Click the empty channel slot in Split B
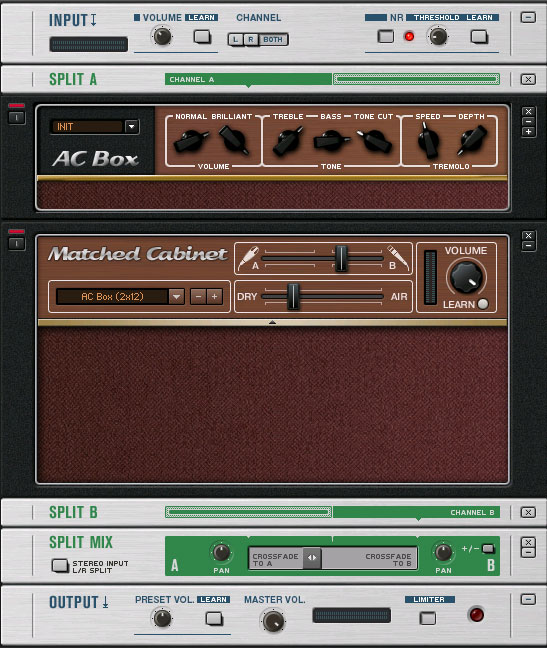The width and height of the screenshot is (547, 648). (x=248, y=512)
